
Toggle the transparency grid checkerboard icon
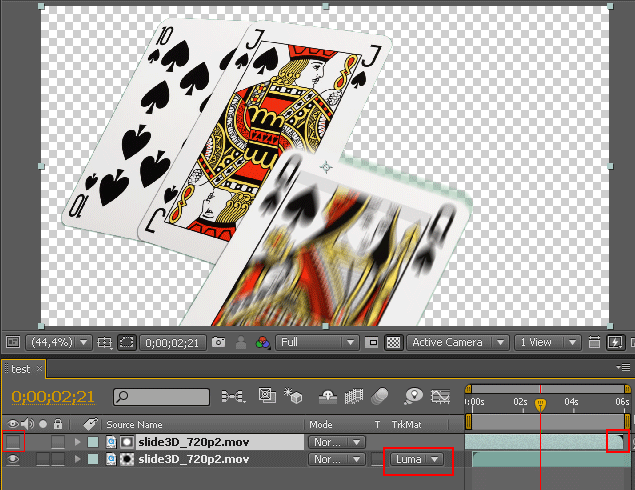pos(393,343)
